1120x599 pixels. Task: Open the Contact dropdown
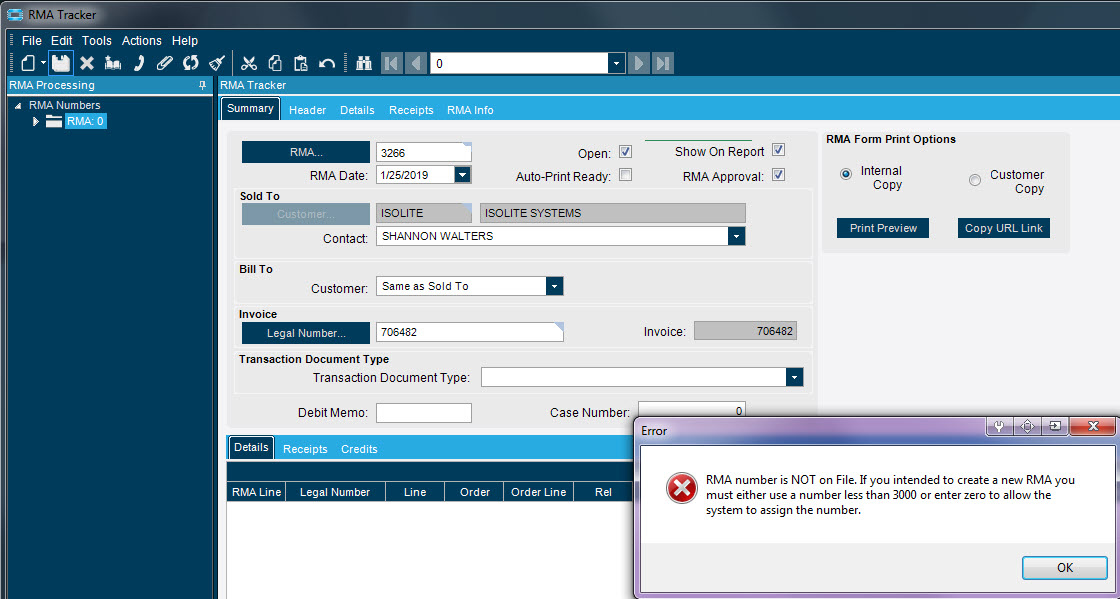pyautogui.click(x=736, y=236)
